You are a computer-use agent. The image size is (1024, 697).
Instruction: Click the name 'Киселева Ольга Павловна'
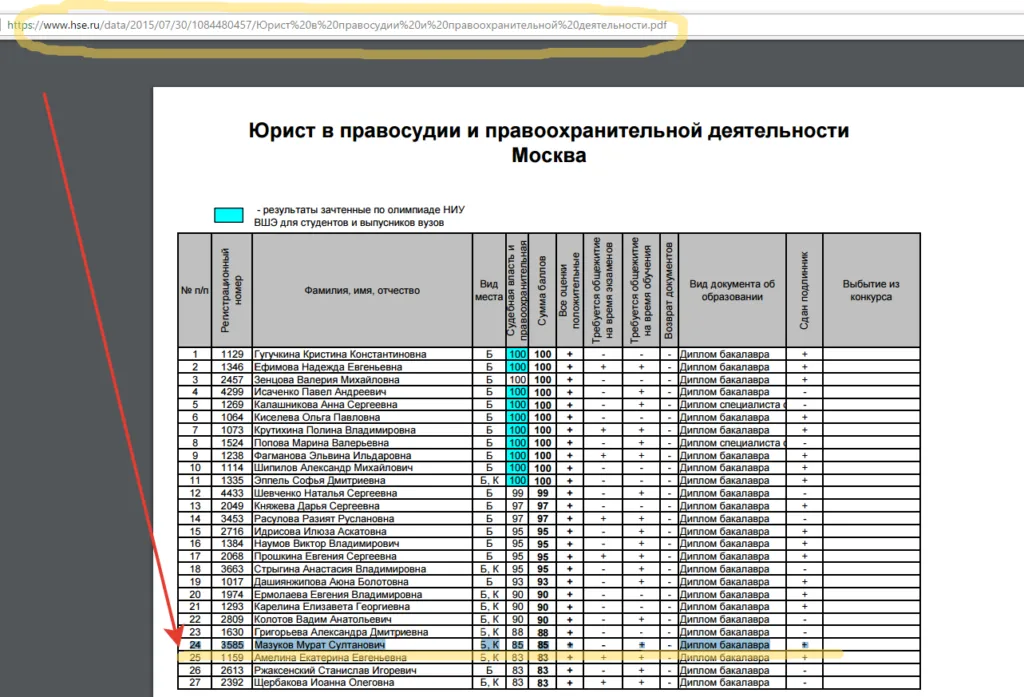tap(317, 417)
